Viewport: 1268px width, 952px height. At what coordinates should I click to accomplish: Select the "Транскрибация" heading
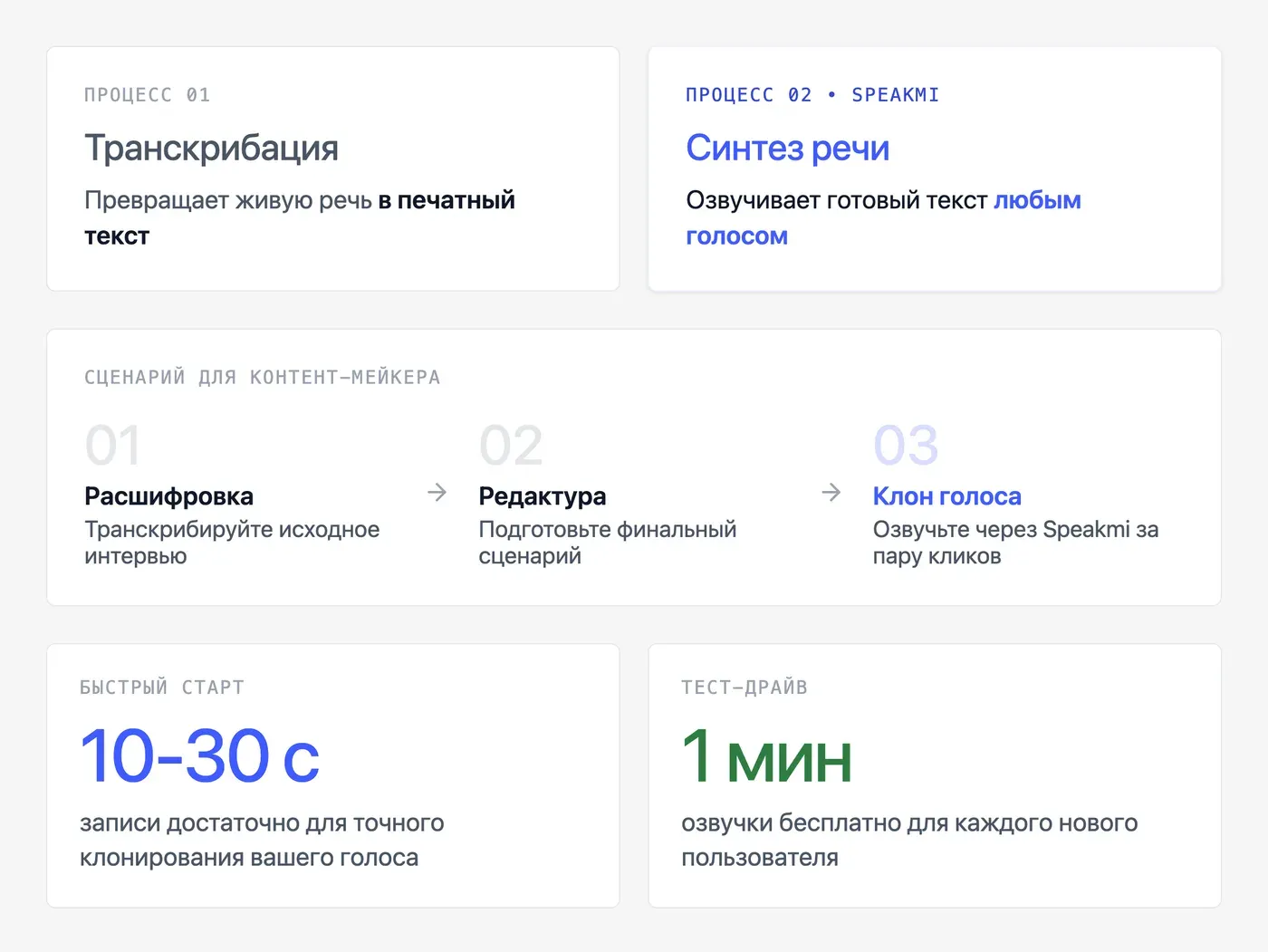(x=211, y=148)
